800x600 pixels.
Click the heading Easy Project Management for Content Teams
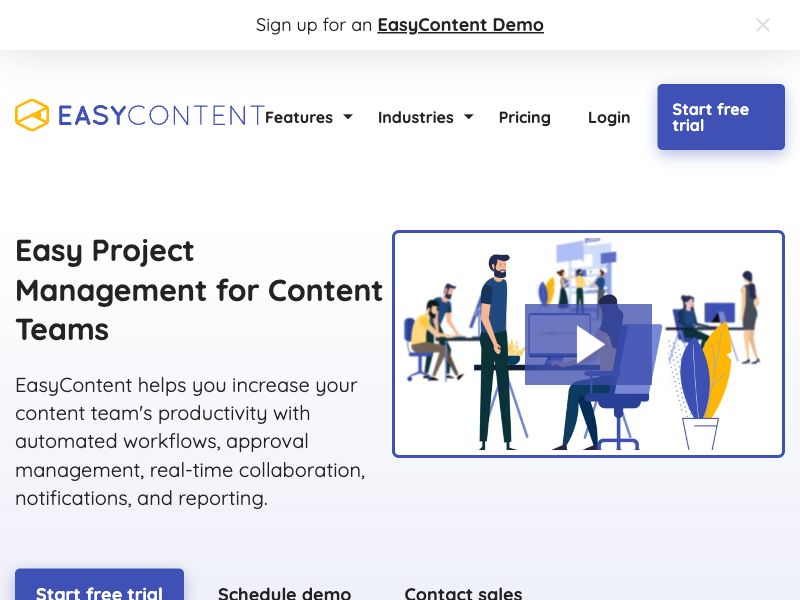[x=199, y=290]
